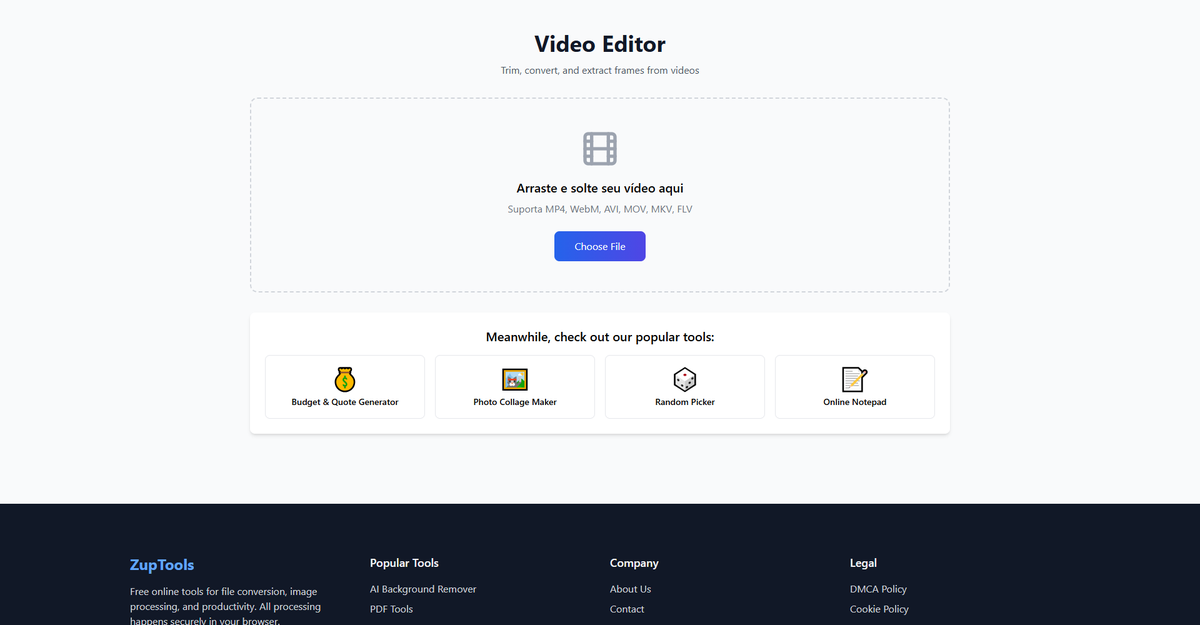Viewport: 1200px width, 625px height.
Task: Open the DMCA Policy link
Action: 878,589
